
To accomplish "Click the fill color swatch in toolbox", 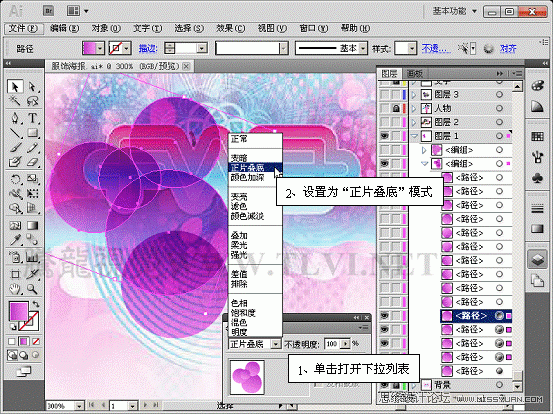I will (19, 312).
